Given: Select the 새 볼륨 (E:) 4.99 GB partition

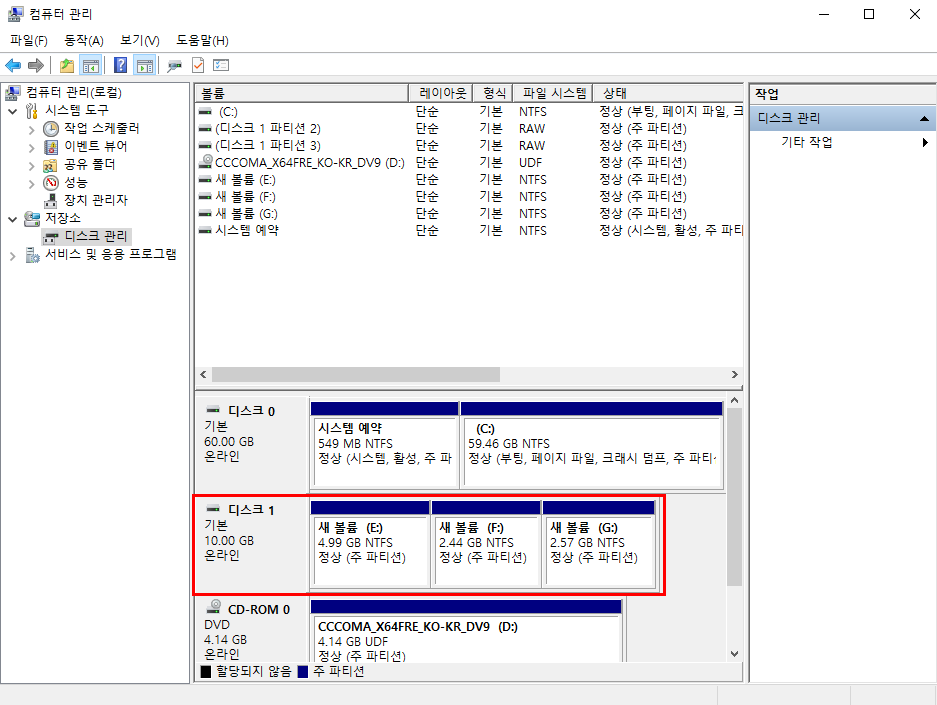Looking at the screenshot, I should point(370,544).
